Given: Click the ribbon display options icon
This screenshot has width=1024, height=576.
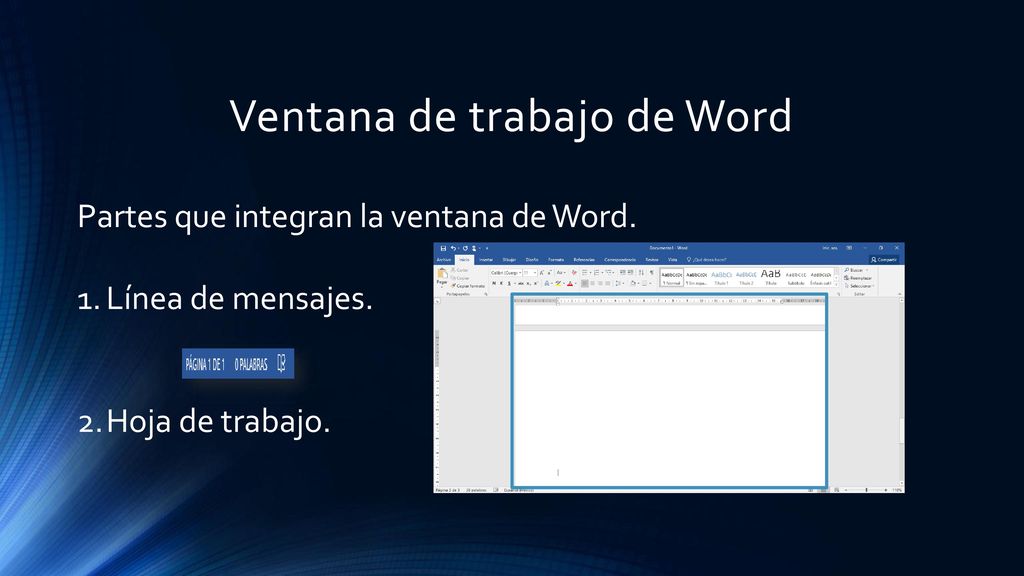Looking at the screenshot, I should point(849,248).
